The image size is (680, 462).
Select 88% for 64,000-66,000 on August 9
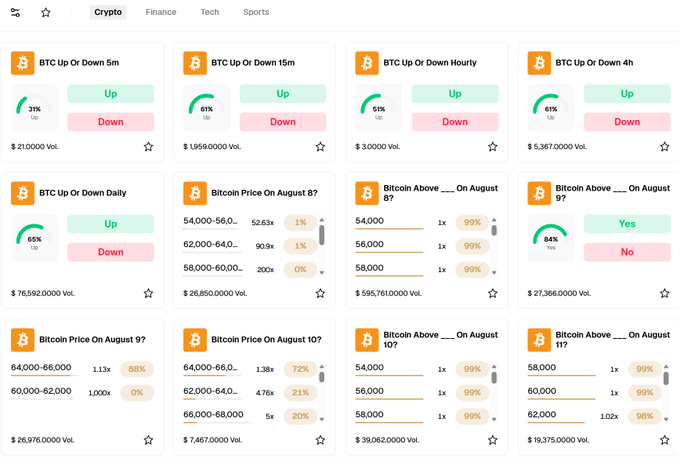pyautogui.click(x=137, y=369)
